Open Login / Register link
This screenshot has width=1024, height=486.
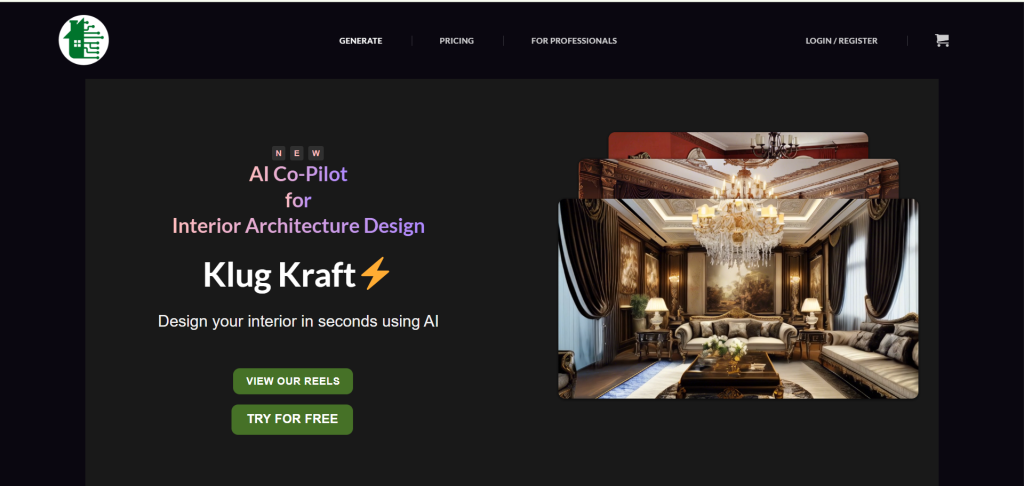842,40
